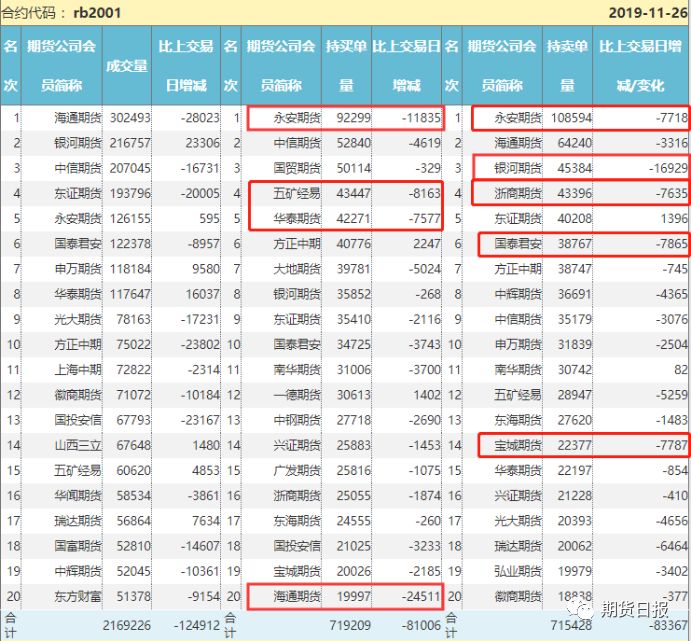This screenshot has height=641, width=691.
Task: Click volume change -23802
Action: click(x=200, y=344)
